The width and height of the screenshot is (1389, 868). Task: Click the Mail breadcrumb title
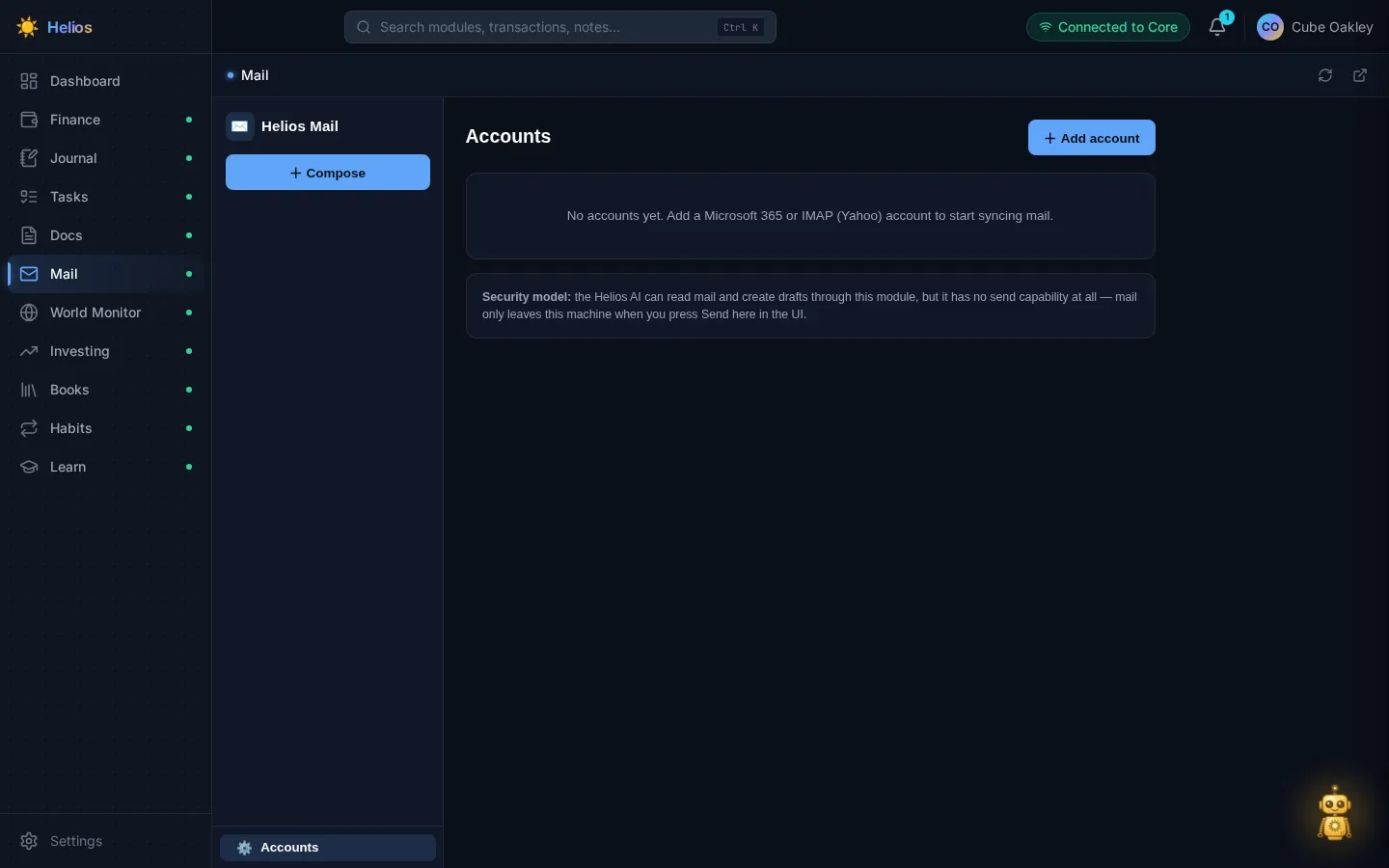pos(255,75)
